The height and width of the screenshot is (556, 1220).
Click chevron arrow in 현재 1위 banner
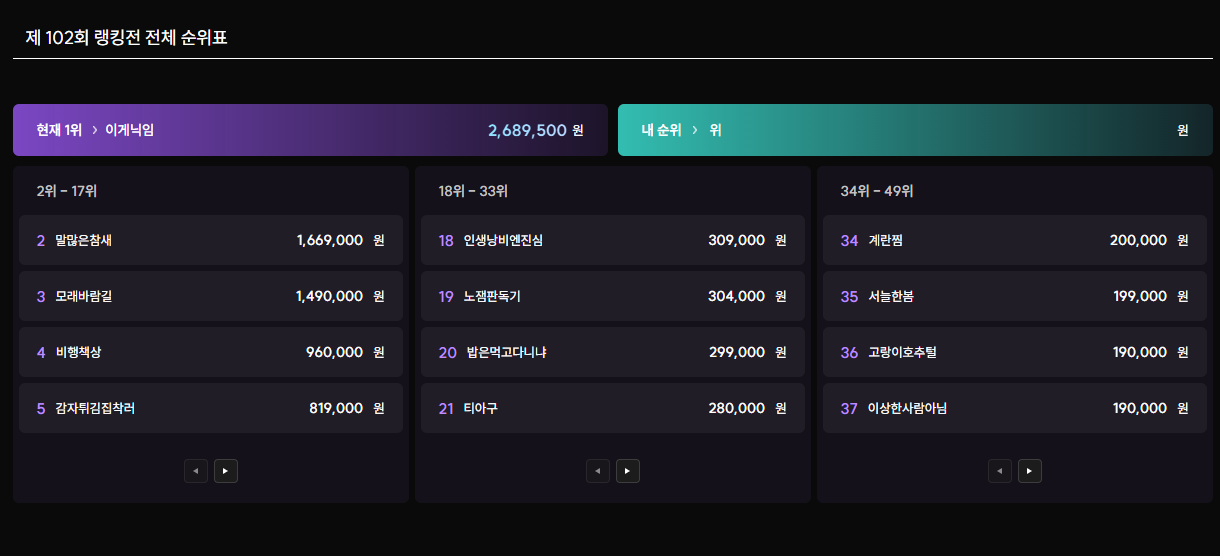(94, 130)
